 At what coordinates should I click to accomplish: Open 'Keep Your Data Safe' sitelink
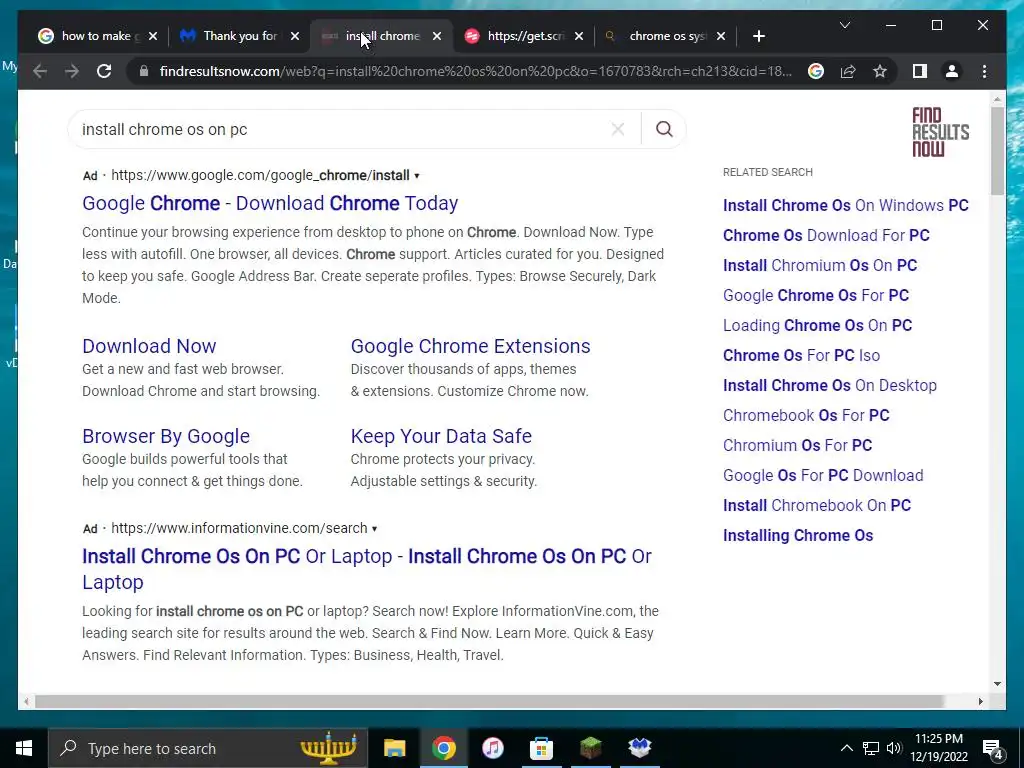(x=441, y=436)
